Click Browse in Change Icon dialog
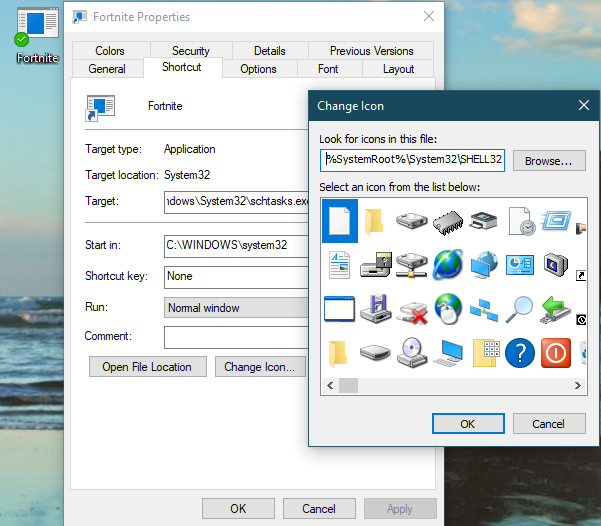The height and width of the screenshot is (526, 601). 549,161
